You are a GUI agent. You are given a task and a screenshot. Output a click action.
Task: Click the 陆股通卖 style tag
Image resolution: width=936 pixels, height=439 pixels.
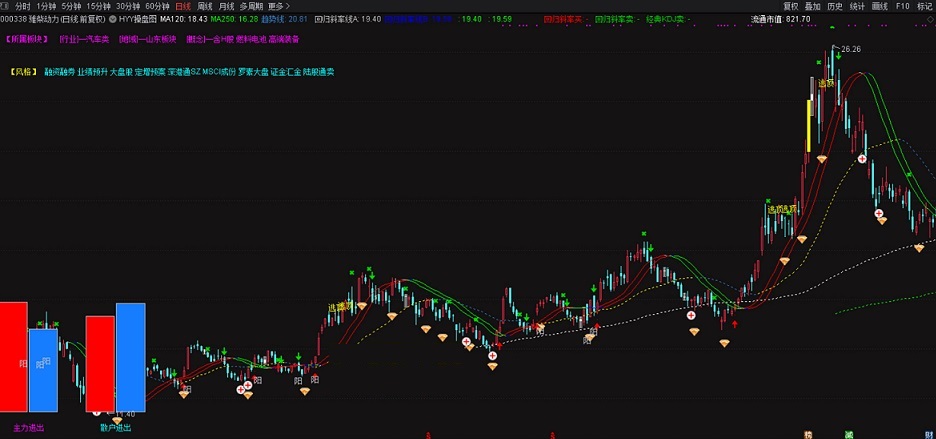(x=319, y=72)
